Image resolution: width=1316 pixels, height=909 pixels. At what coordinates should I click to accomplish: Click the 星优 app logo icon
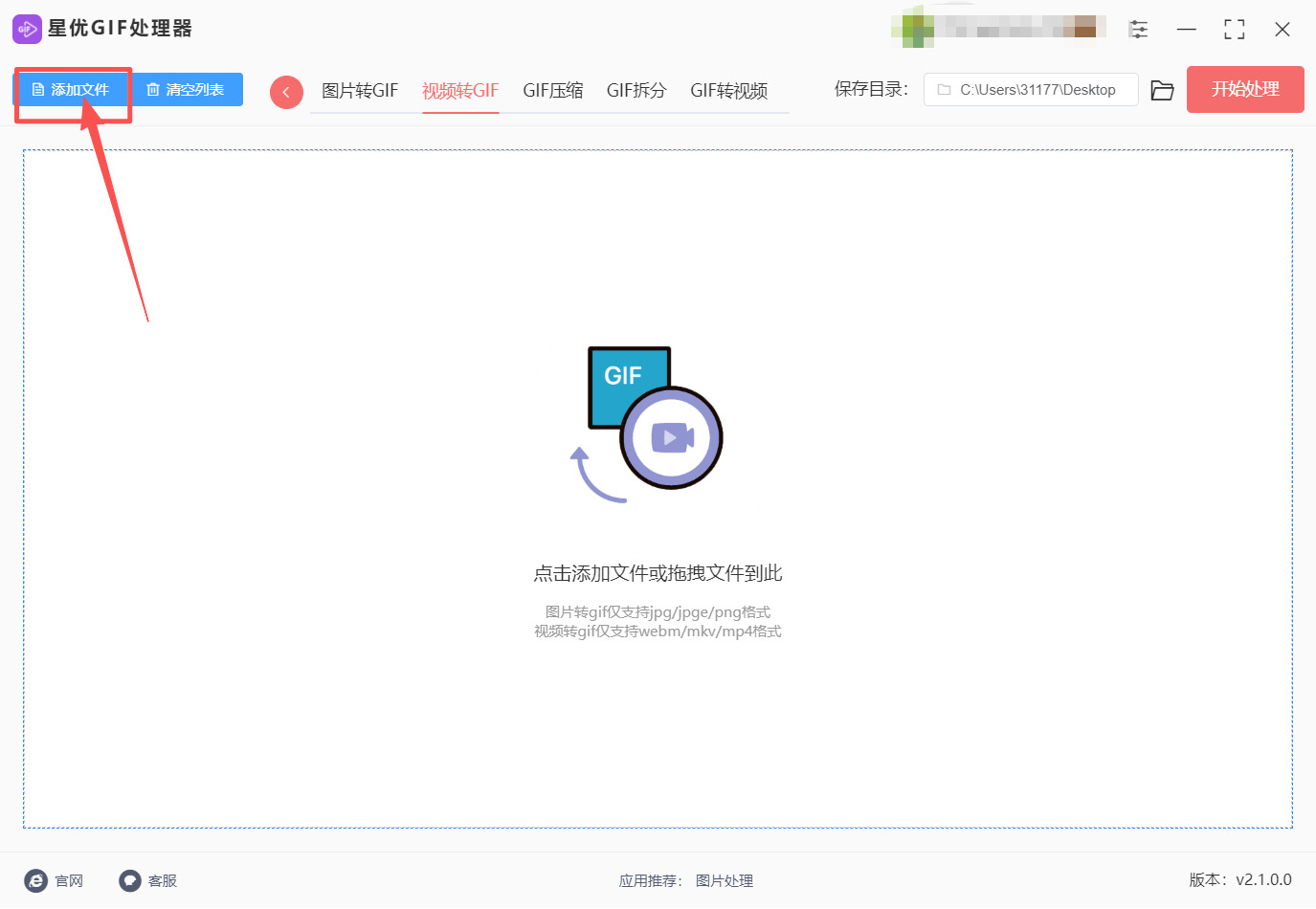click(x=27, y=28)
